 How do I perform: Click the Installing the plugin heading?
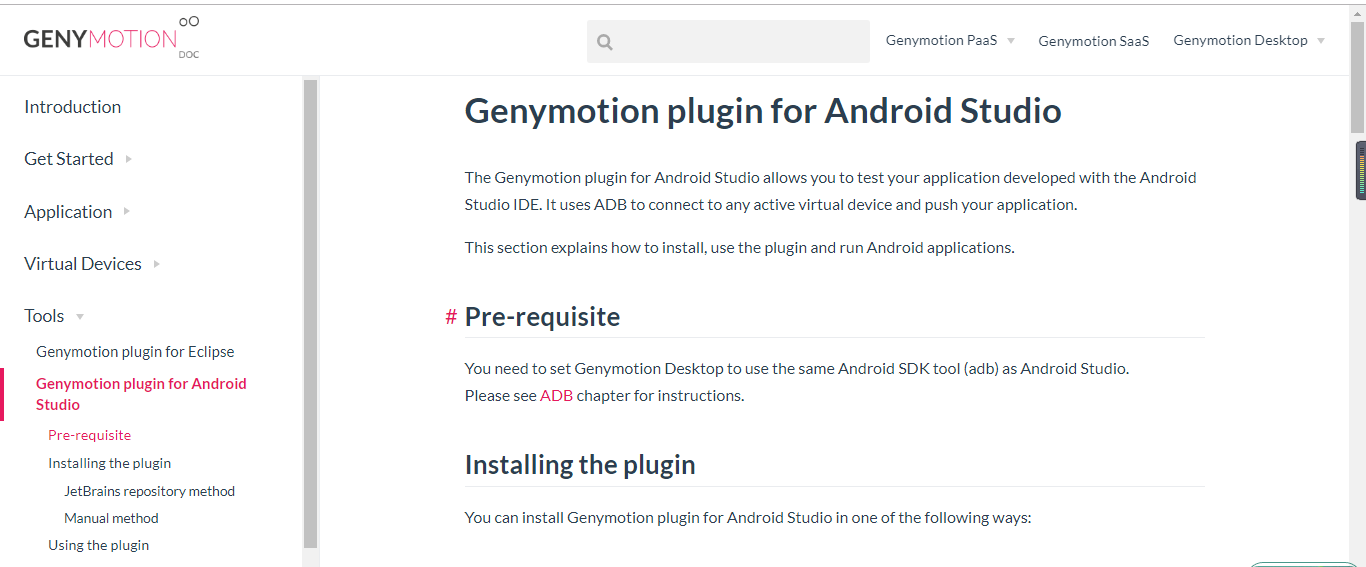pyautogui.click(x=580, y=465)
